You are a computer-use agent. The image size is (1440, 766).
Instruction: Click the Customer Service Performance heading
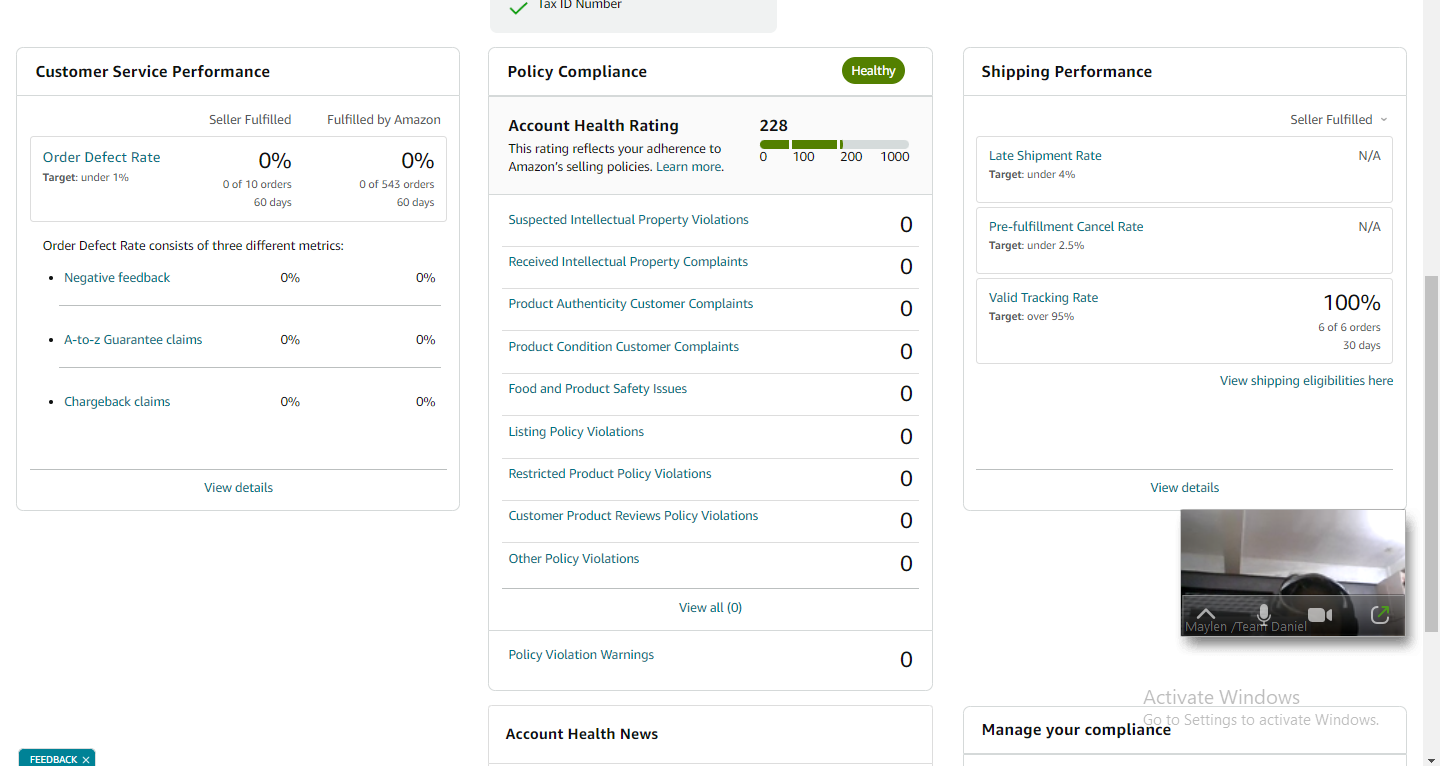pos(153,72)
